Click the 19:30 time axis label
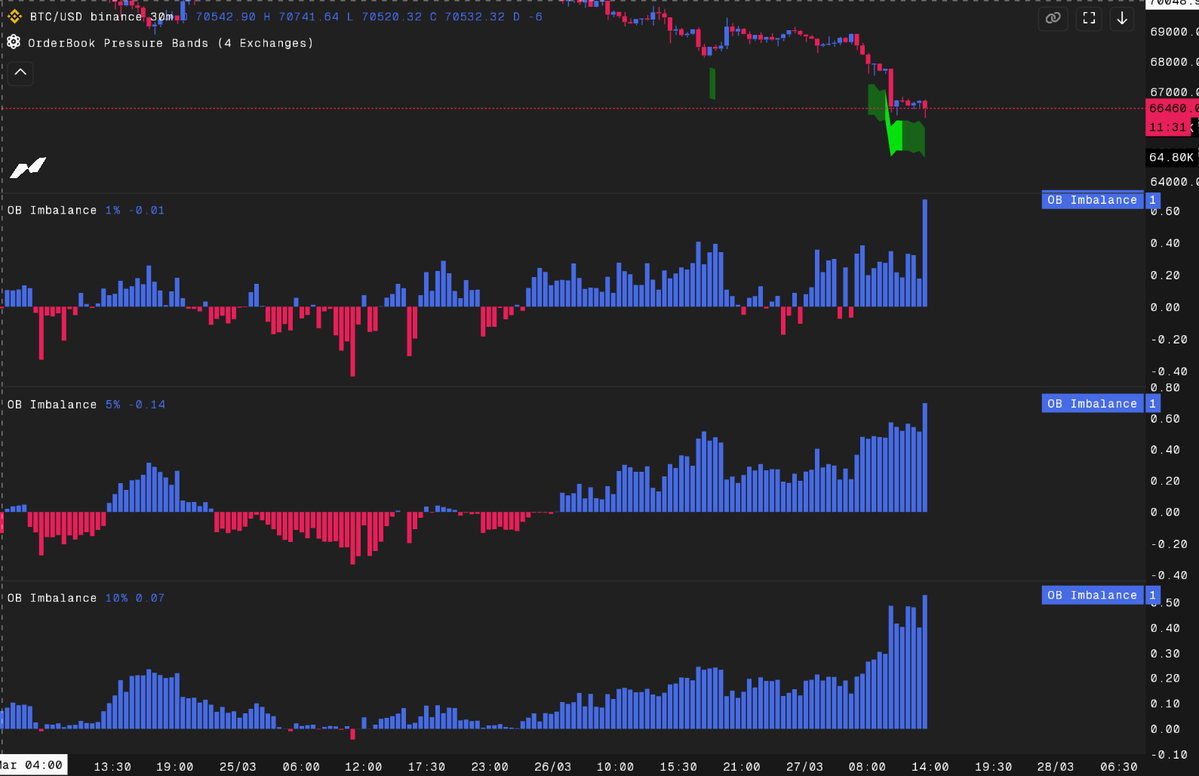1199x776 pixels. click(993, 766)
